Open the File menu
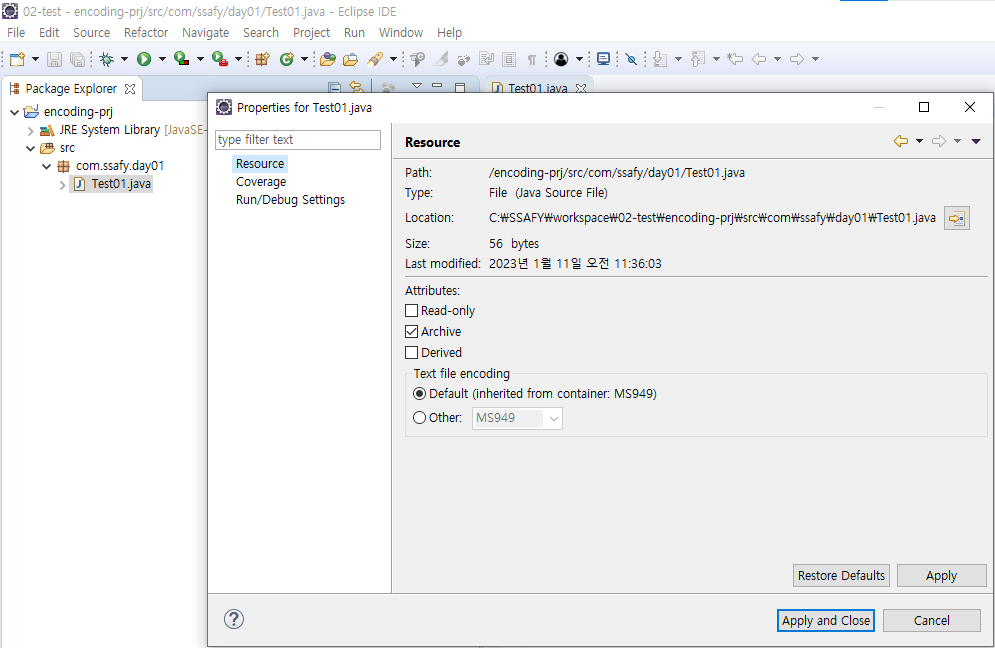Screen dimensions: 995x648 point(16,32)
